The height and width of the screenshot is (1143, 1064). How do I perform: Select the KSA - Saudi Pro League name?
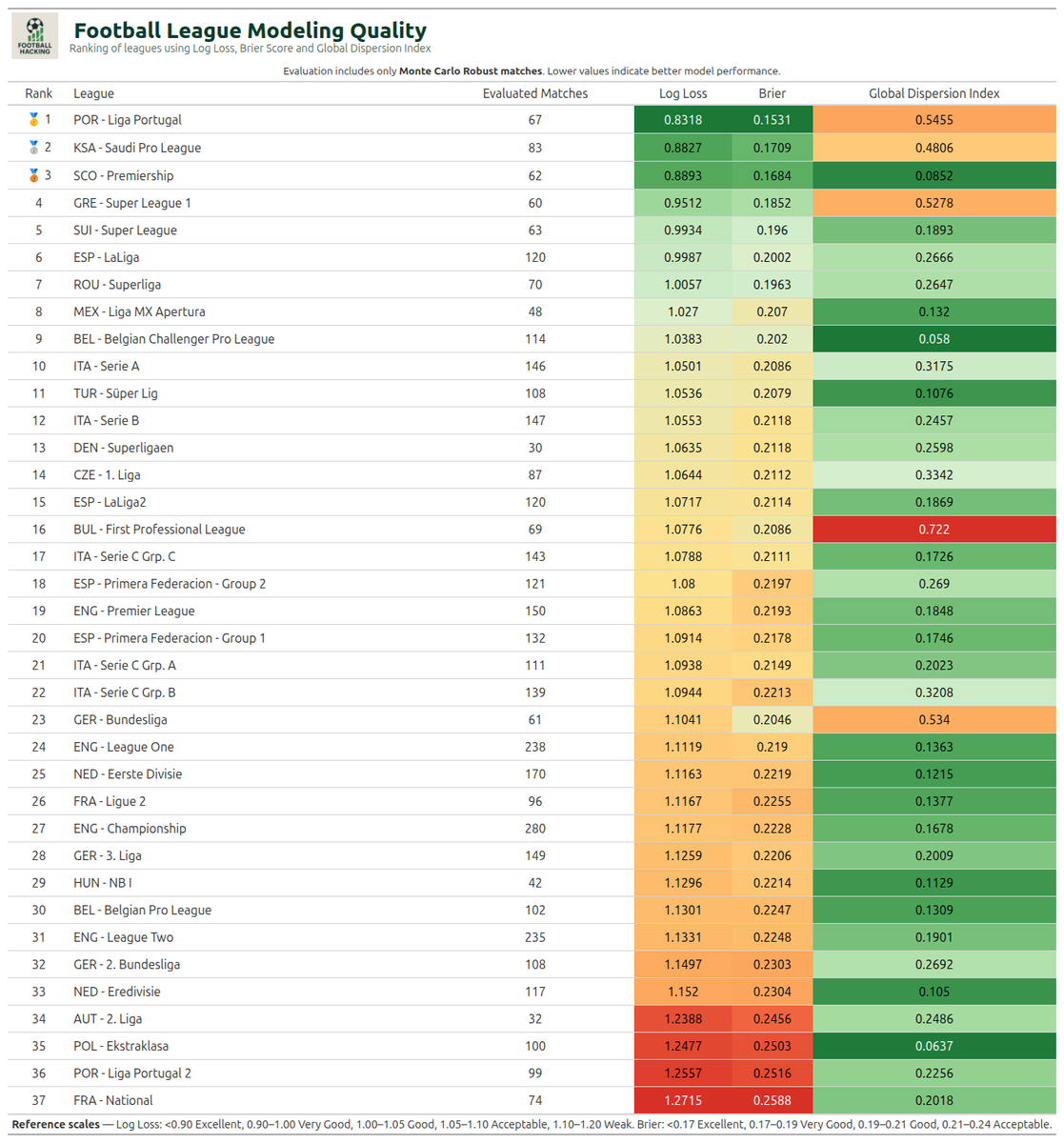[137, 148]
